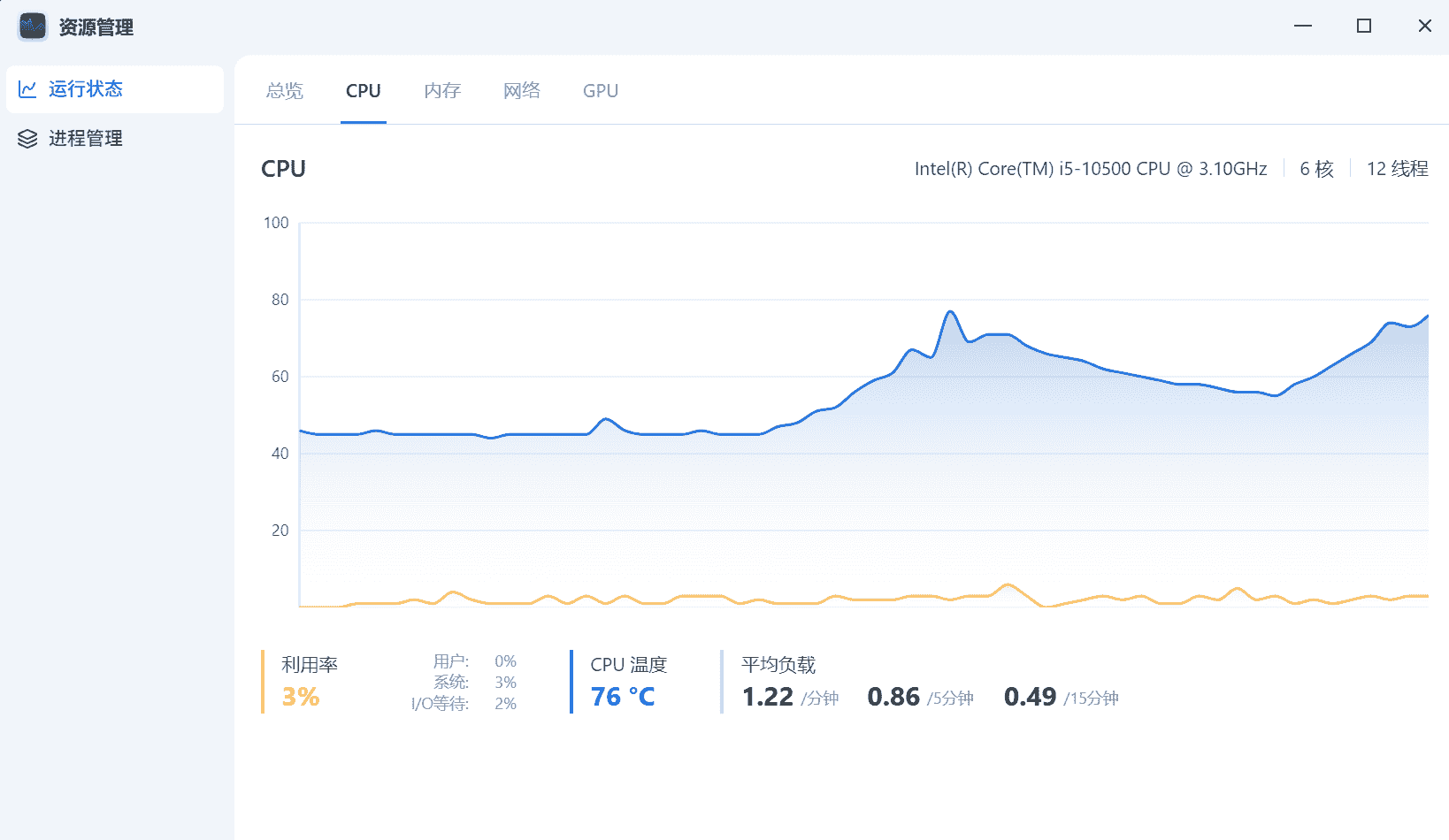Switch to the 网络 tab
The image size is (1449, 840).
click(521, 91)
